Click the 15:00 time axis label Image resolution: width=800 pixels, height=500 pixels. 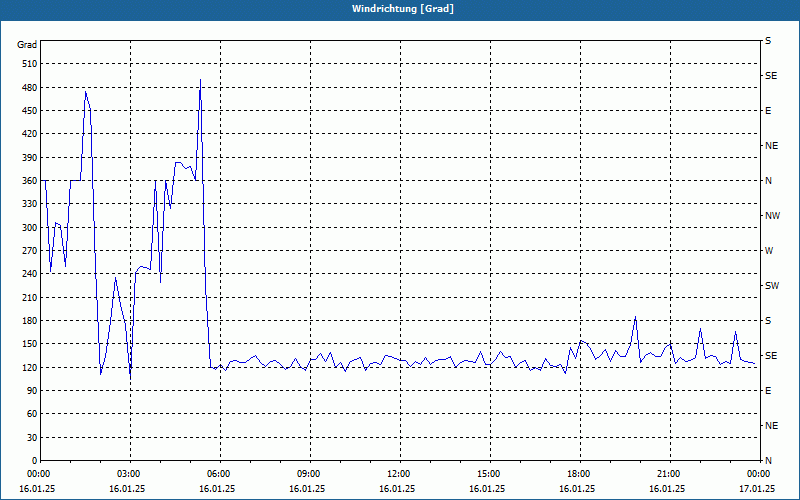(x=489, y=474)
